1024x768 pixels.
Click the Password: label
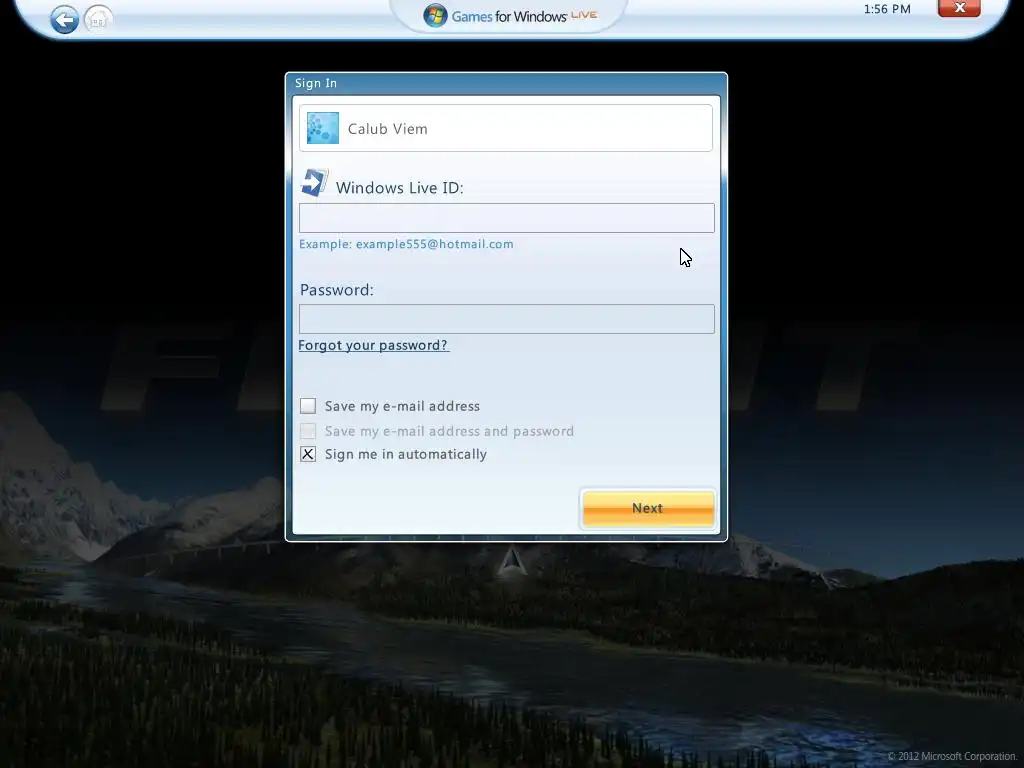pyautogui.click(x=336, y=290)
